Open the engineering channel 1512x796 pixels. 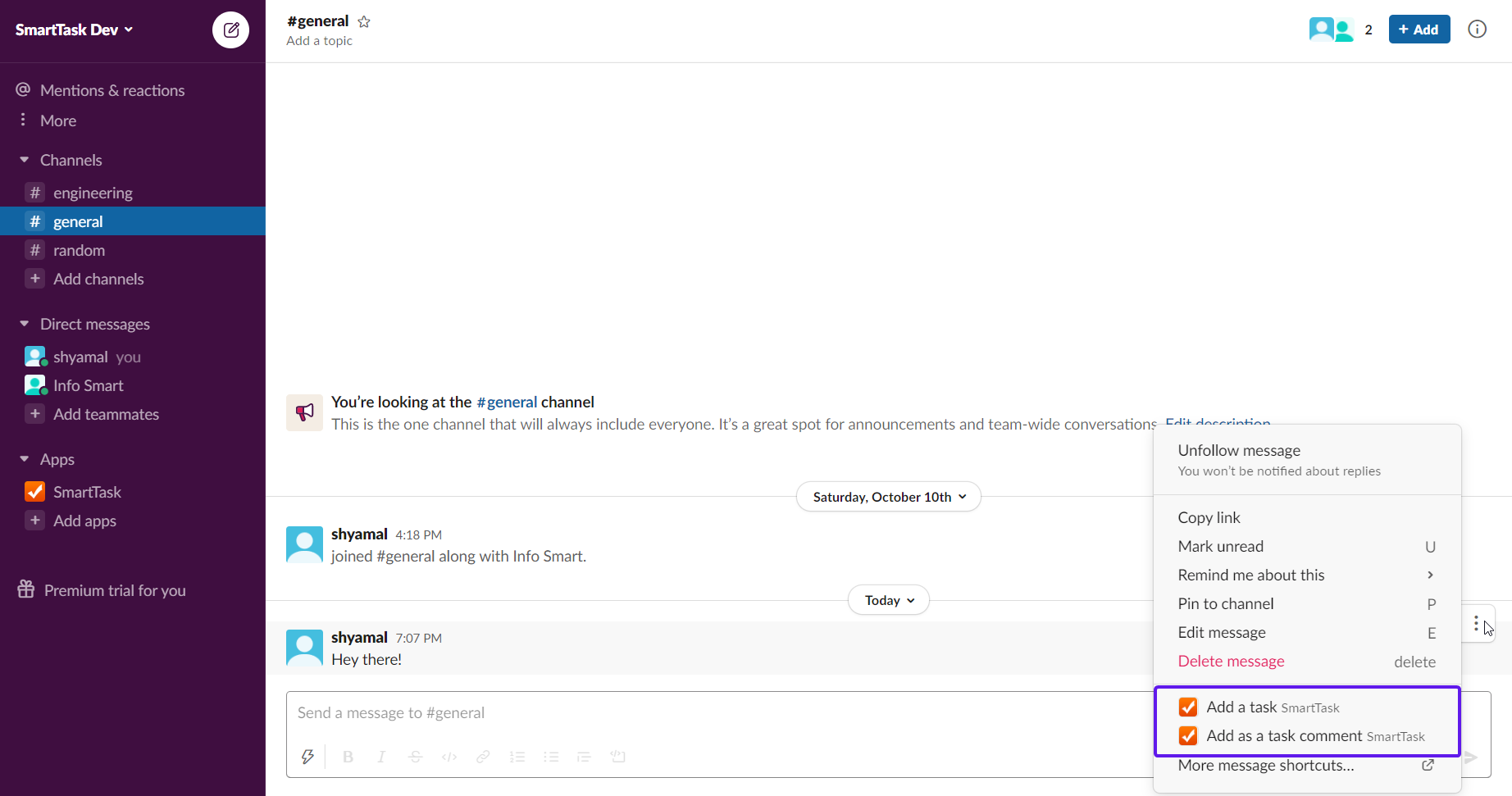click(x=133, y=193)
